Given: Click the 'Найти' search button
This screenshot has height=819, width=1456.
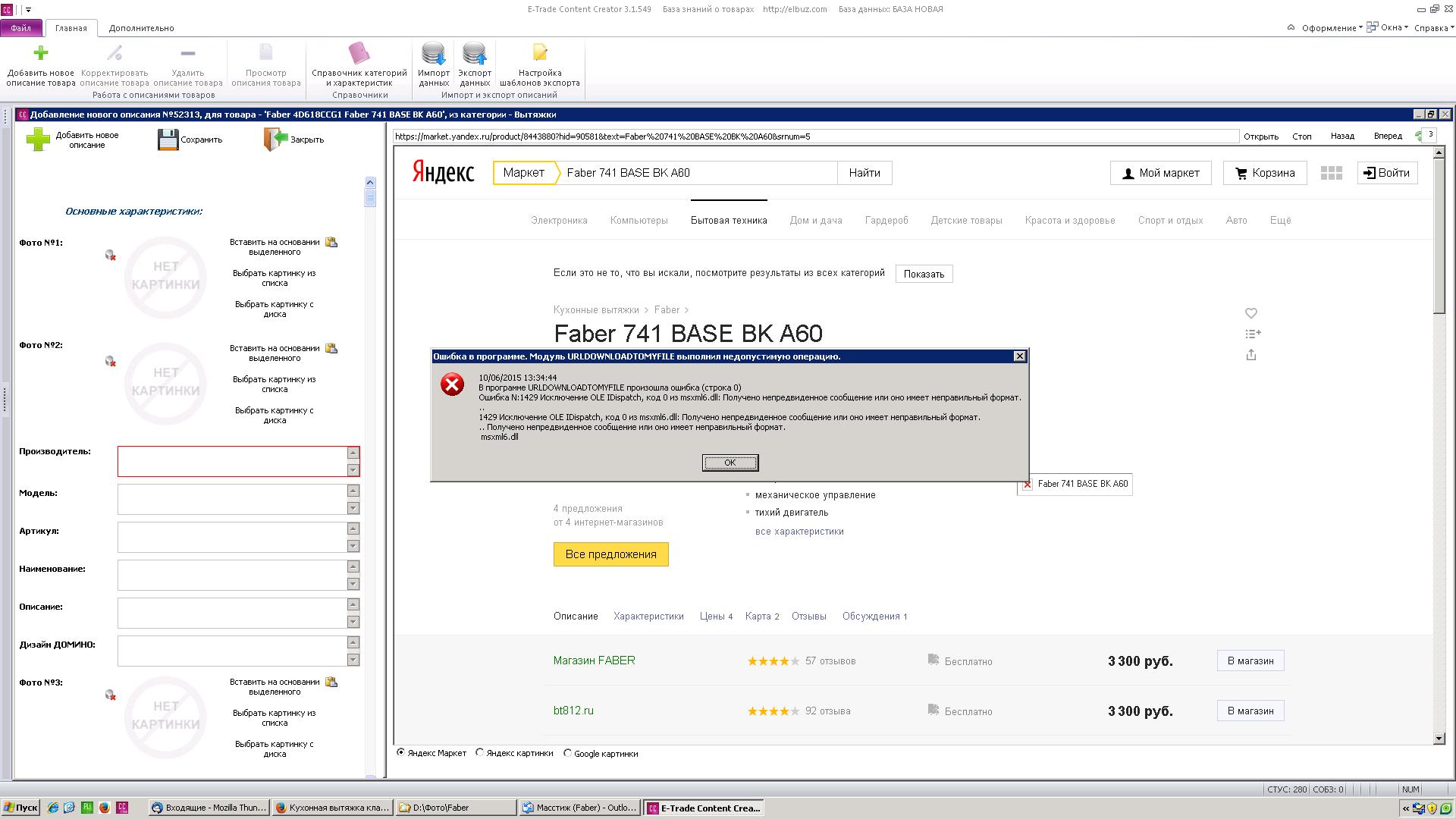Looking at the screenshot, I should click(x=864, y=173).
